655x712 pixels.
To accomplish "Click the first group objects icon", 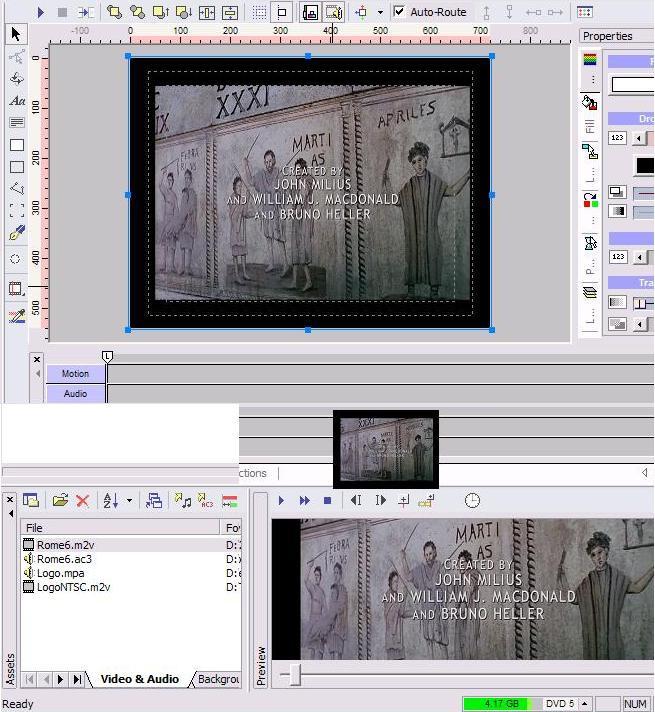I will (114, 12).
